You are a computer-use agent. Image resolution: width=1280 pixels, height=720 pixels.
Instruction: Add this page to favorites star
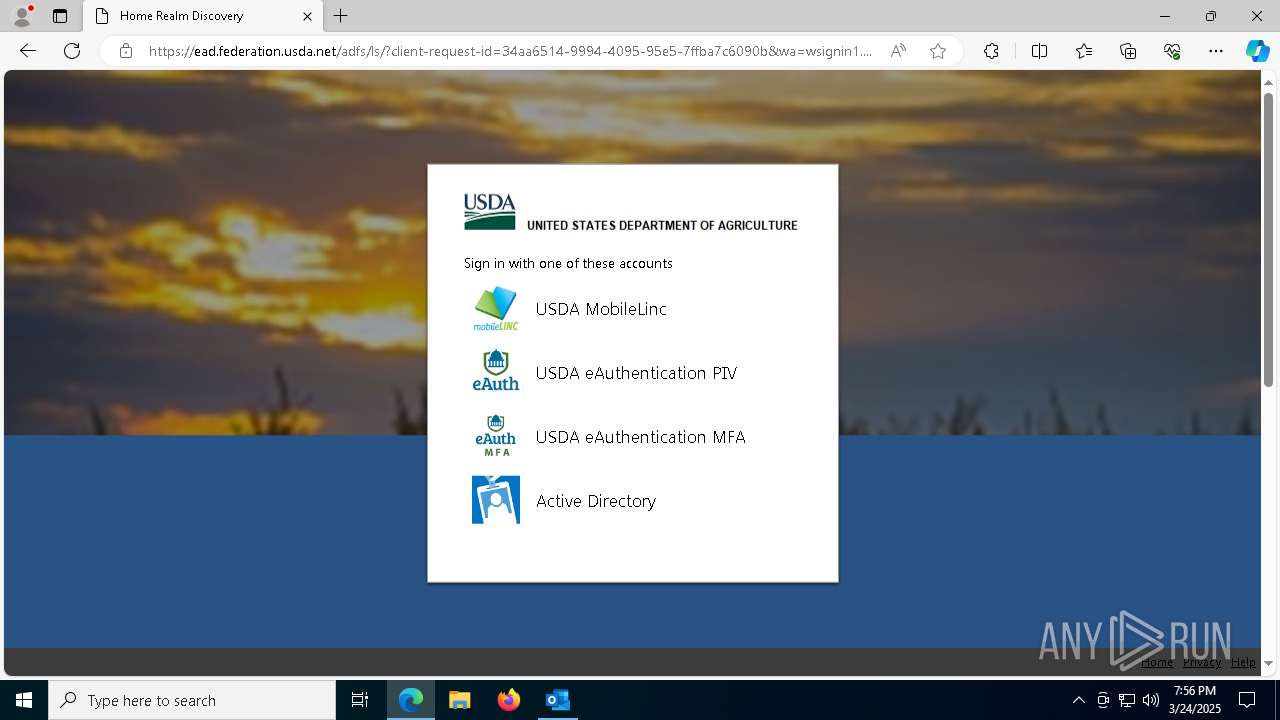point(938,51)
